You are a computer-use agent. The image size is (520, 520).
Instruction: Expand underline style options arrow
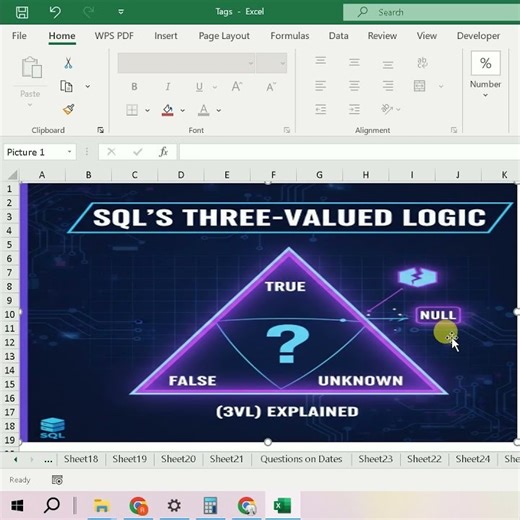click(215, 87)
